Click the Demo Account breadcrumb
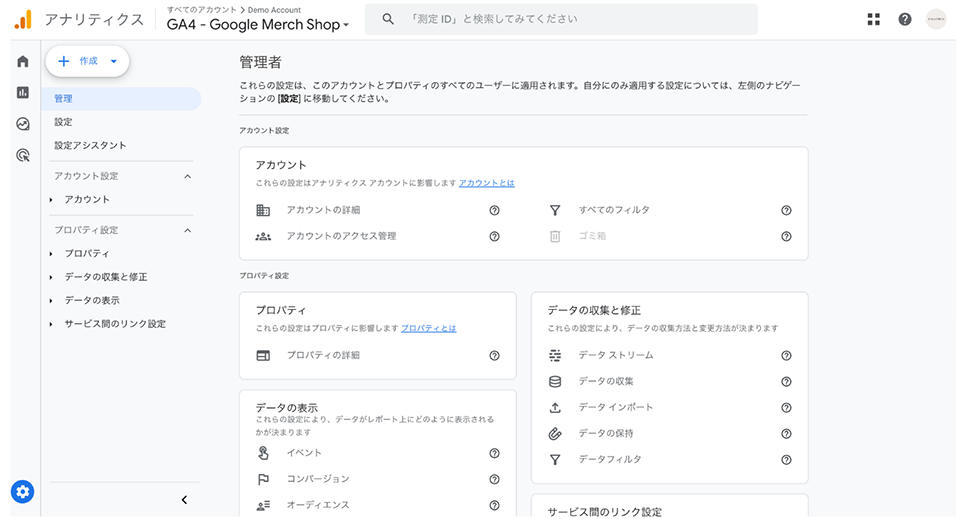960x519 pixels. [x=274, y=10]
